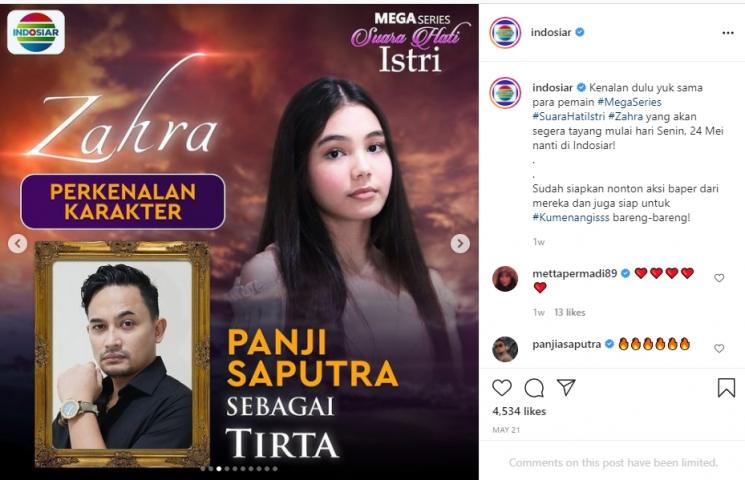Open comments via speech bubble icon

[534, 388]
